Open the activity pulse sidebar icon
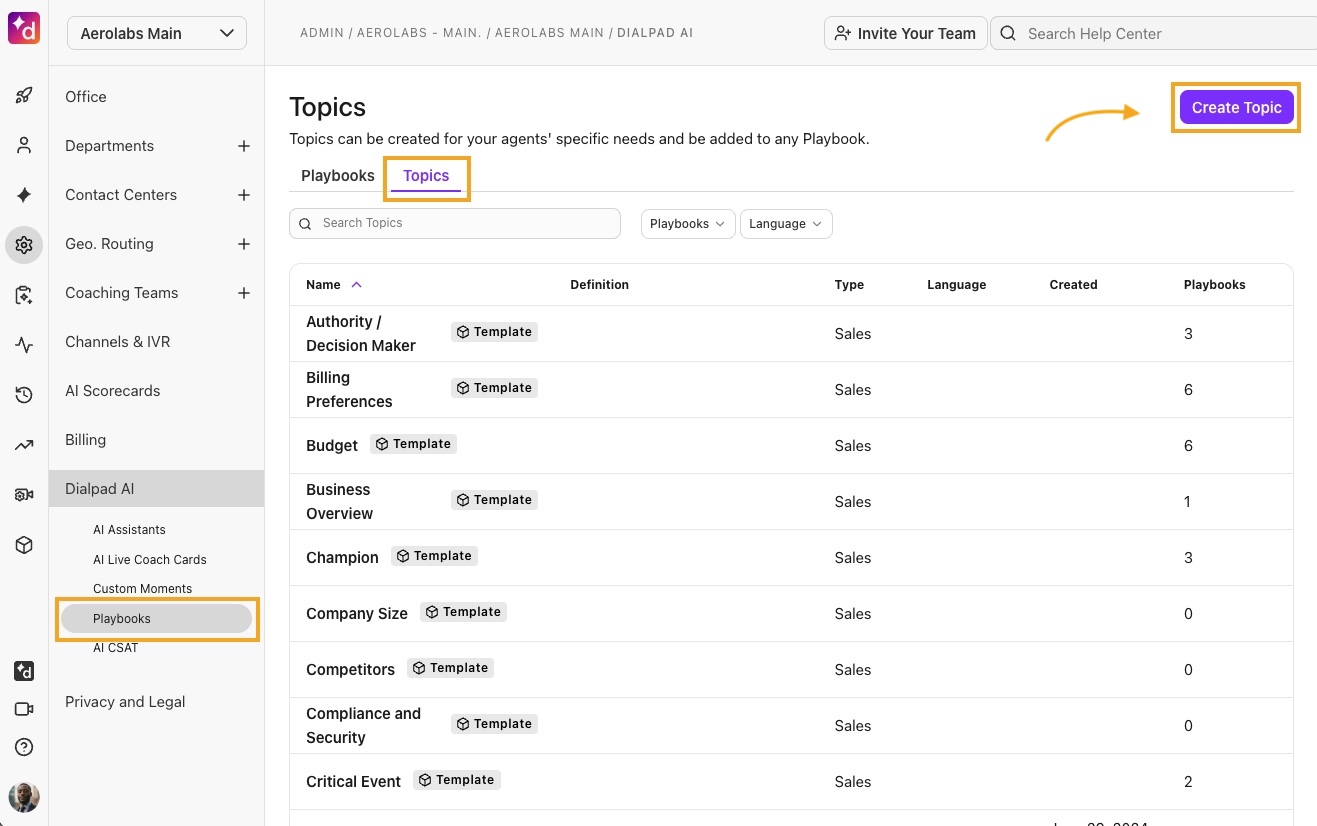1317x826 pixels. 24,345
